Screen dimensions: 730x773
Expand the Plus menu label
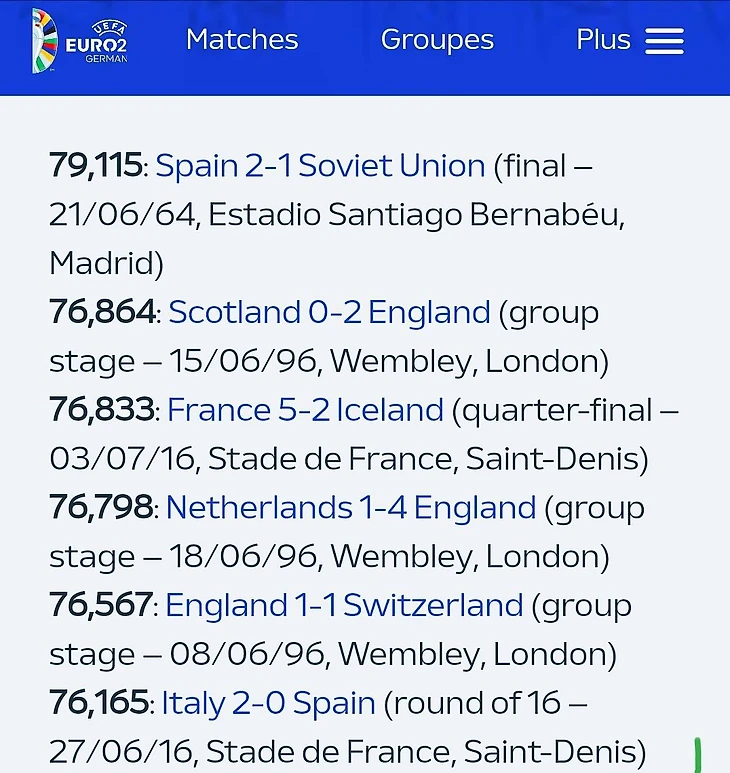click(x=603, y=40)
